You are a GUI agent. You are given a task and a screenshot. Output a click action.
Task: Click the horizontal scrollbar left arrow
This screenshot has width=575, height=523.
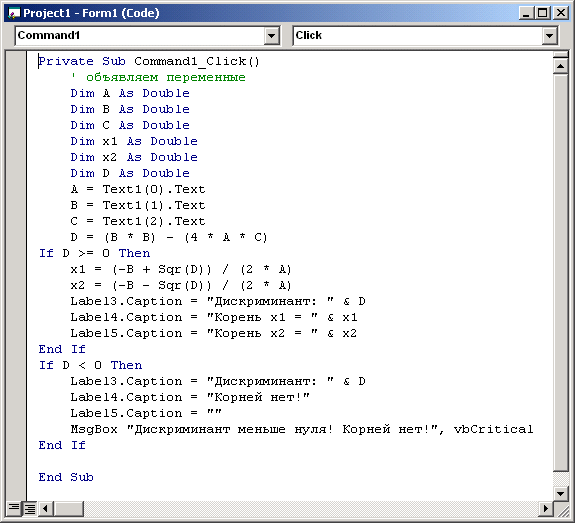tap(45, 508)
